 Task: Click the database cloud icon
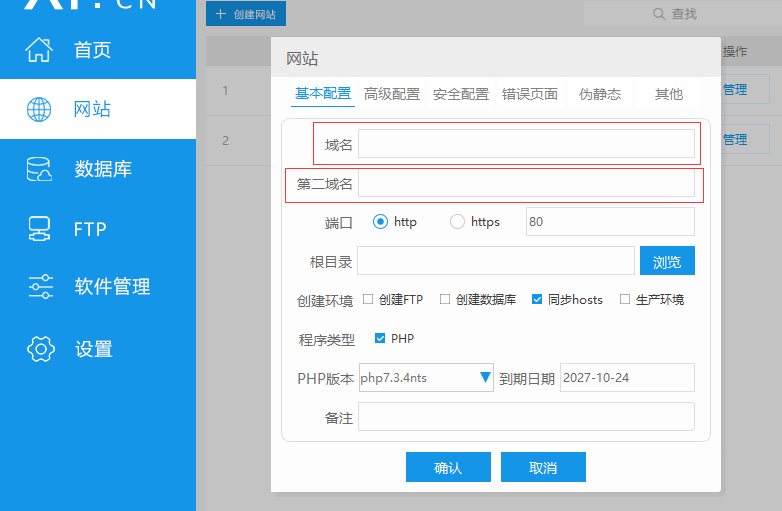pos(39,169)
